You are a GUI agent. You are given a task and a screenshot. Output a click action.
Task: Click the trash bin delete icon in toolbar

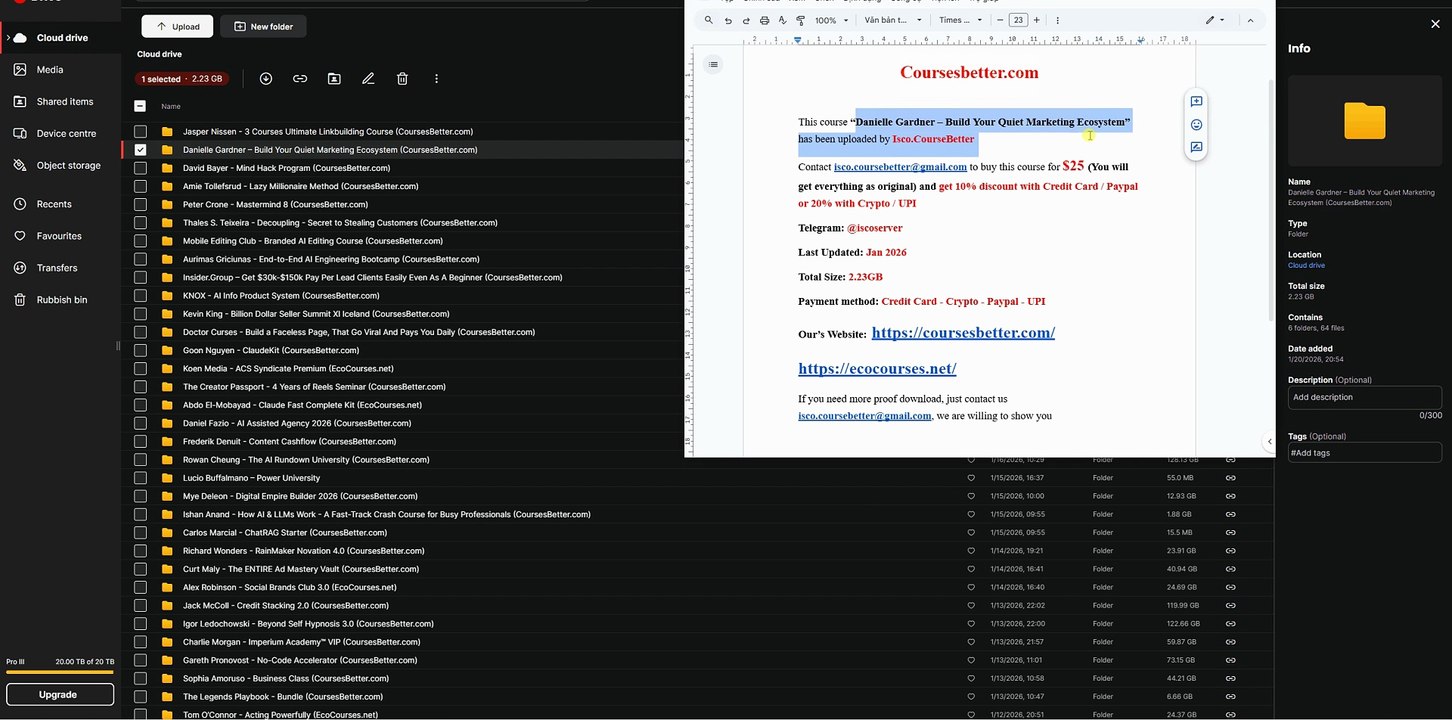point(402,79)
